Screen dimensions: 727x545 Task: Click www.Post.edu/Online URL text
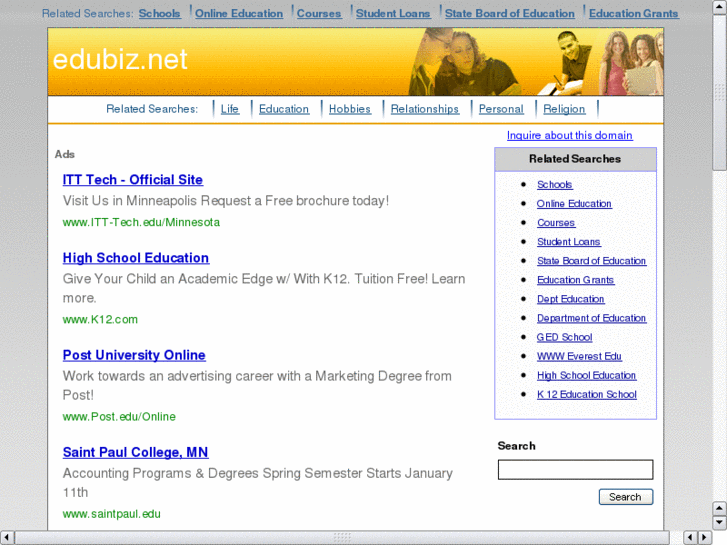click(119, 417)
